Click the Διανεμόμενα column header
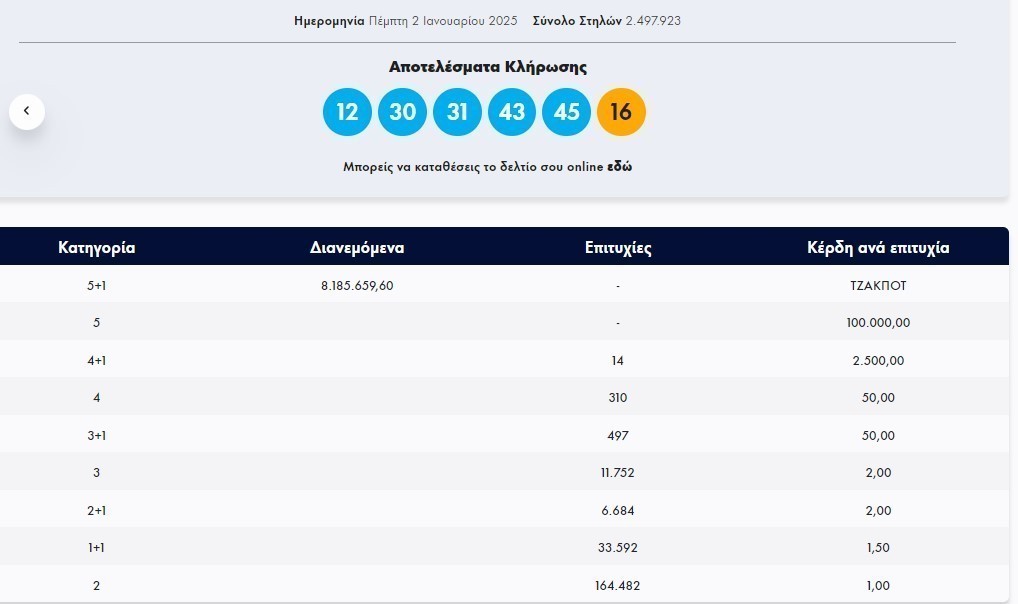1018x604 pixels. [357, 248]
